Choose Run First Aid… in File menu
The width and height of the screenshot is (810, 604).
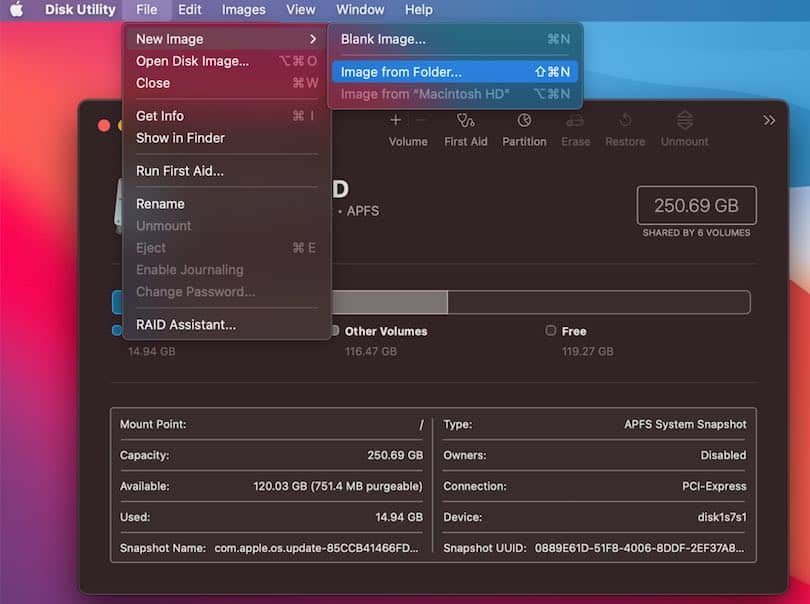click(x=226, y=171)
